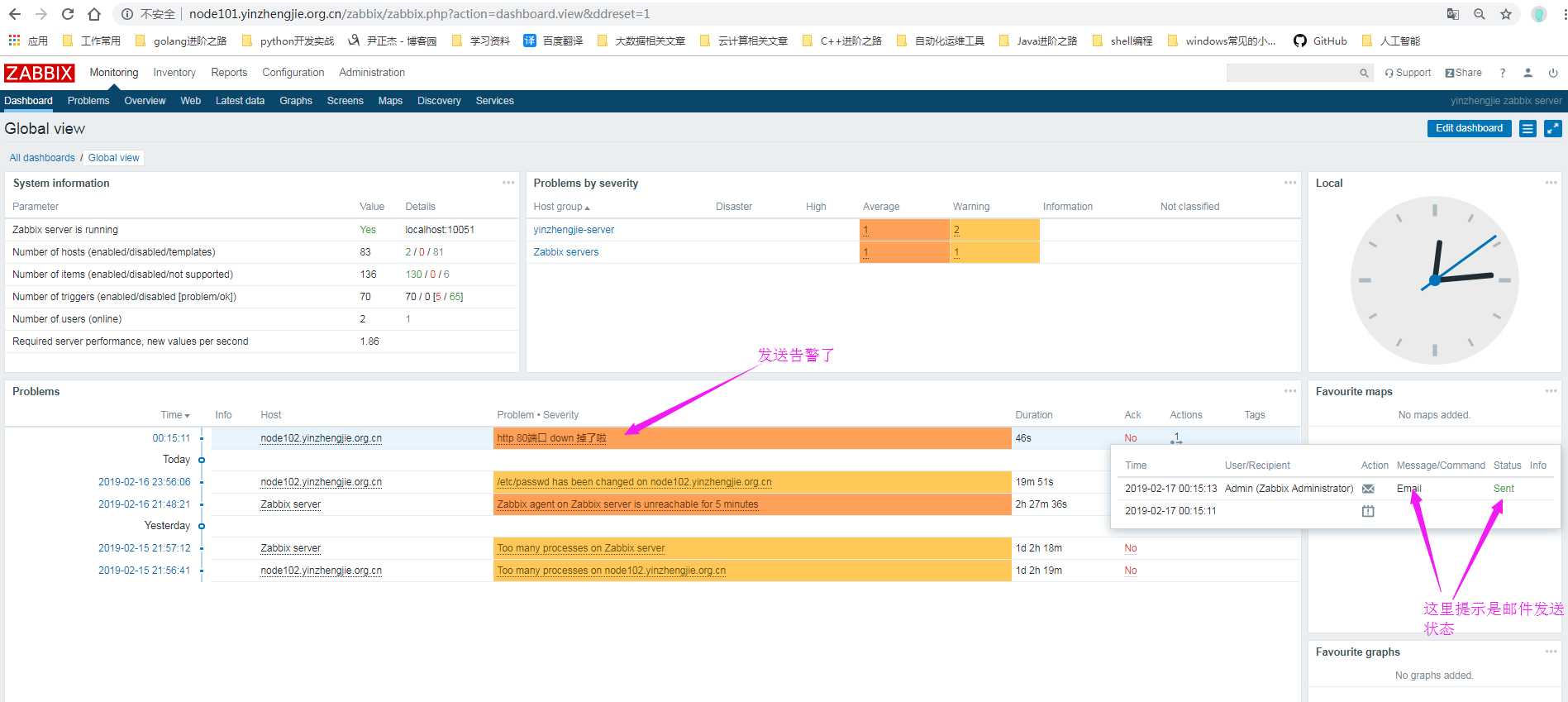Reload the page with refresh icon
The image size is (1568, 702).
coord(68,14)
